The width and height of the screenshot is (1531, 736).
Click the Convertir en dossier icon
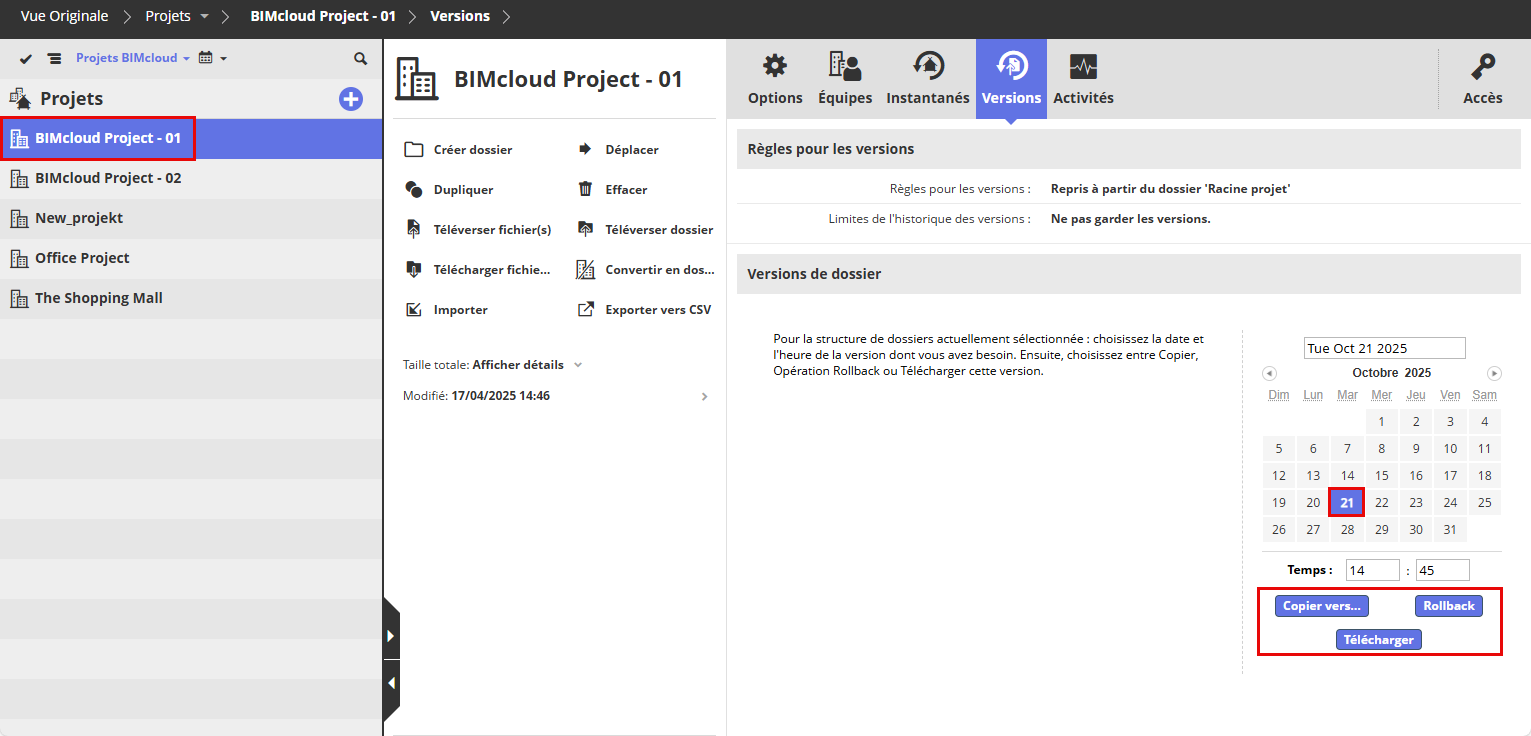tap(586, 270)
